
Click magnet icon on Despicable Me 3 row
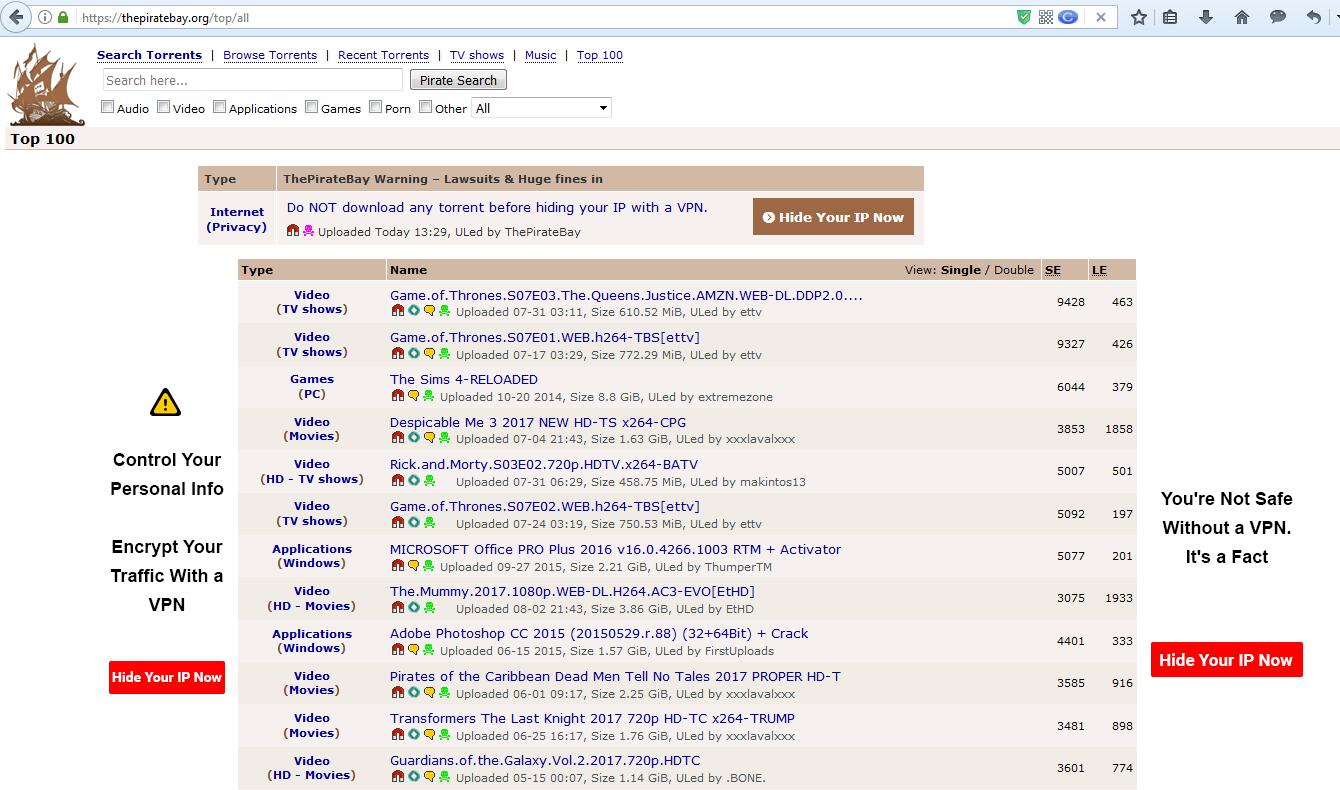coord(397,438)
